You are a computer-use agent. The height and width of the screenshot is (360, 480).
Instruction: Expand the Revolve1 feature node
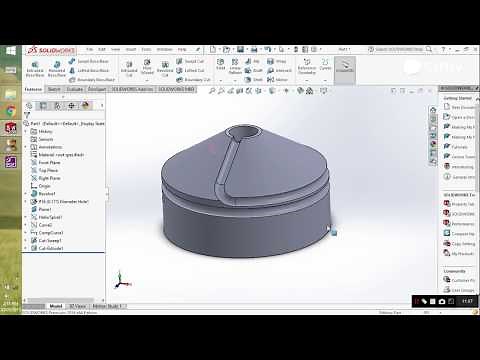26,194
